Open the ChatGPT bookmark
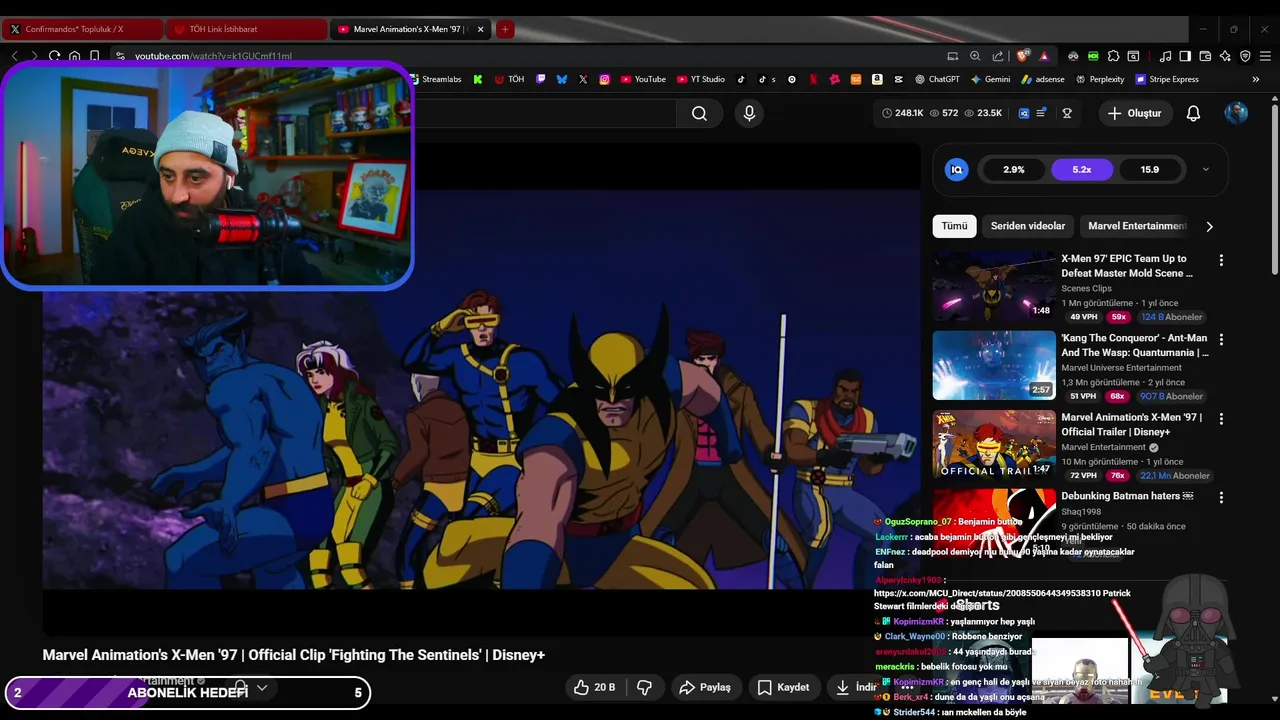 [936, 79]
